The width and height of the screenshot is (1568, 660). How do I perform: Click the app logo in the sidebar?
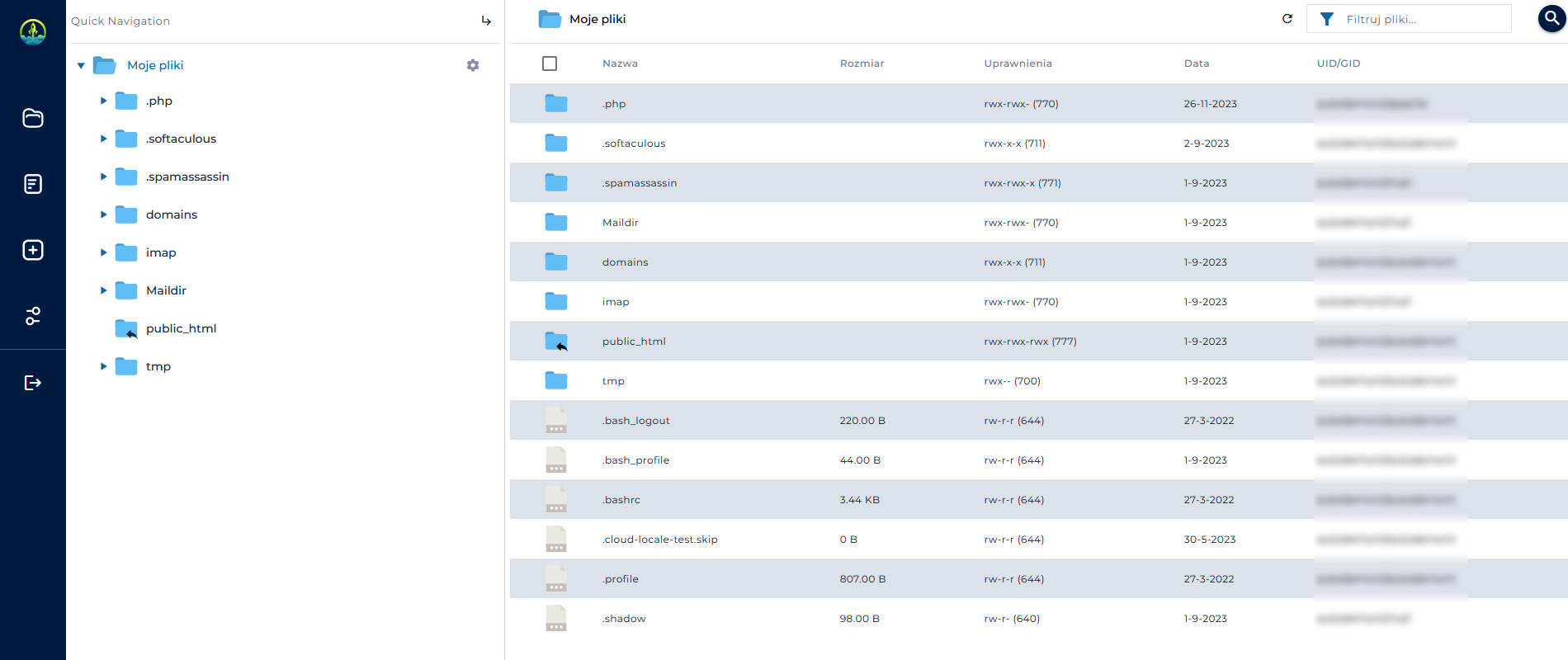[x=33, y=31]
